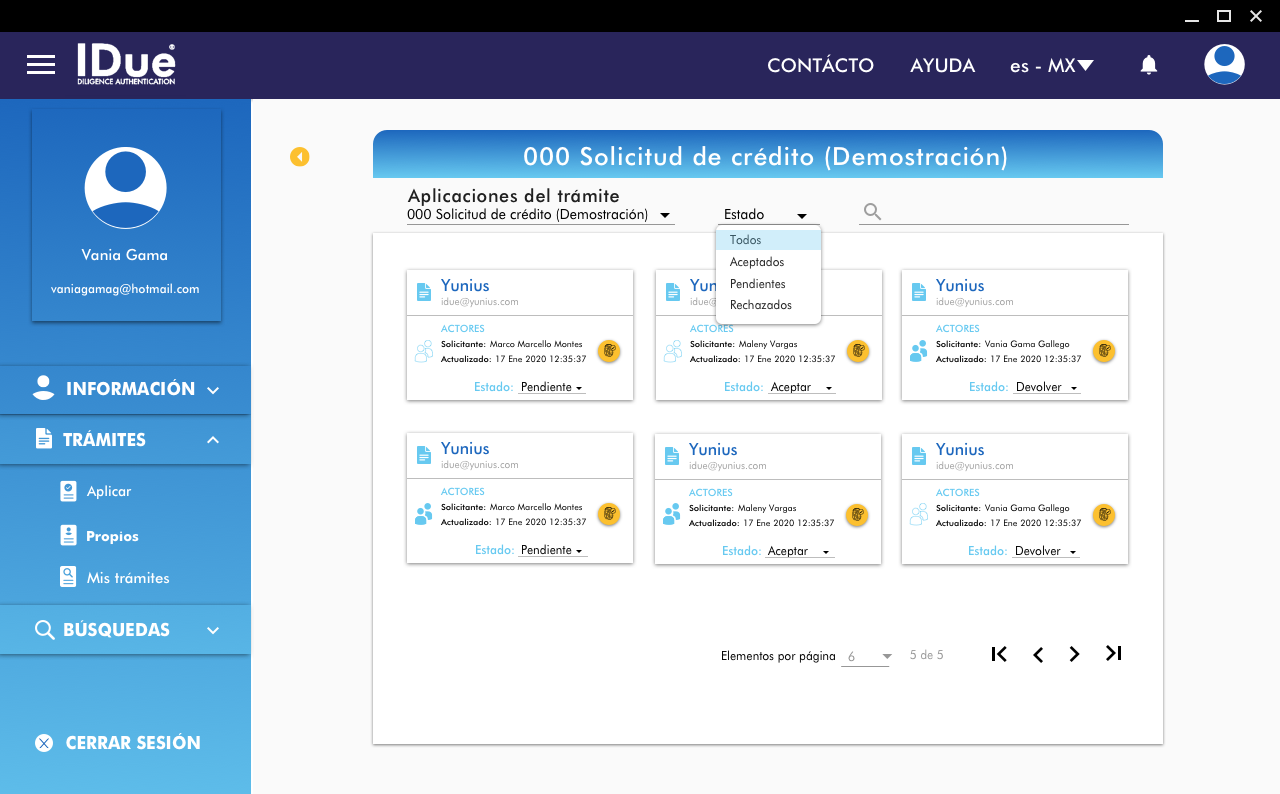Click the search magnifier icon
The width and height of the screenshot is (1280, 794).
[x=872, y=212]
